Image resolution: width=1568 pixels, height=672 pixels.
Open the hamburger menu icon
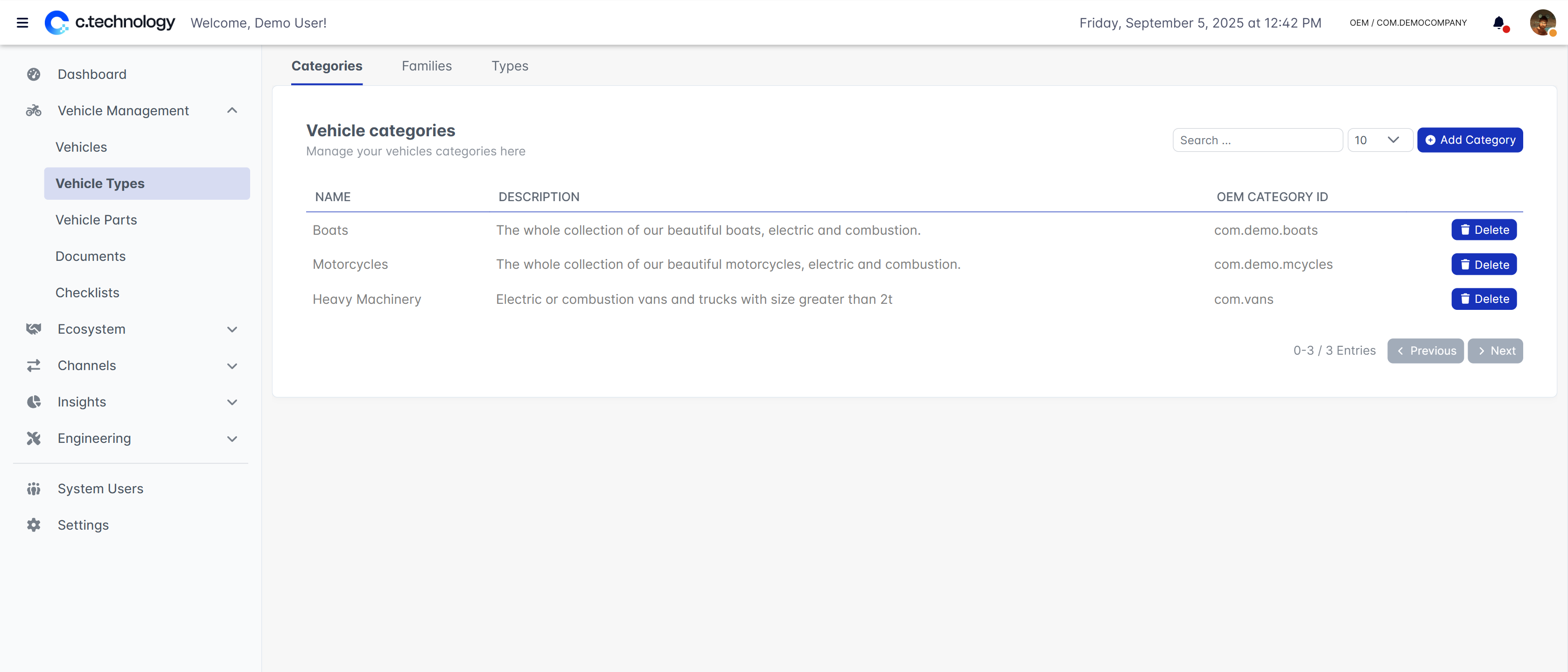22,23
